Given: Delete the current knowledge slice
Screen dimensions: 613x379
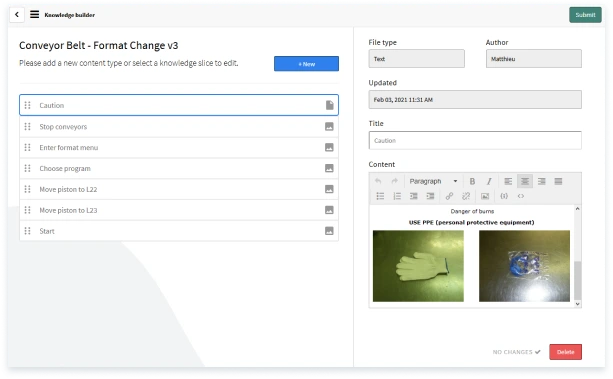Looking at the screenshot, I should [x=565, y=352].
